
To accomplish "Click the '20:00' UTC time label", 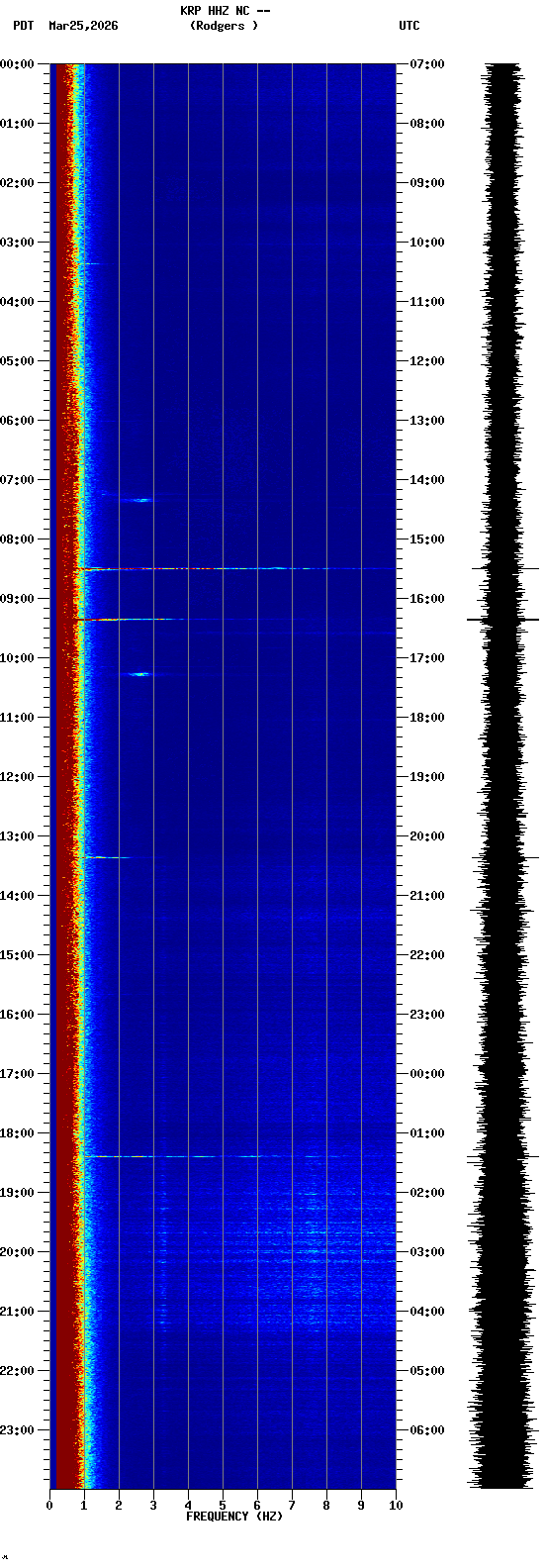I will (427, 836).
